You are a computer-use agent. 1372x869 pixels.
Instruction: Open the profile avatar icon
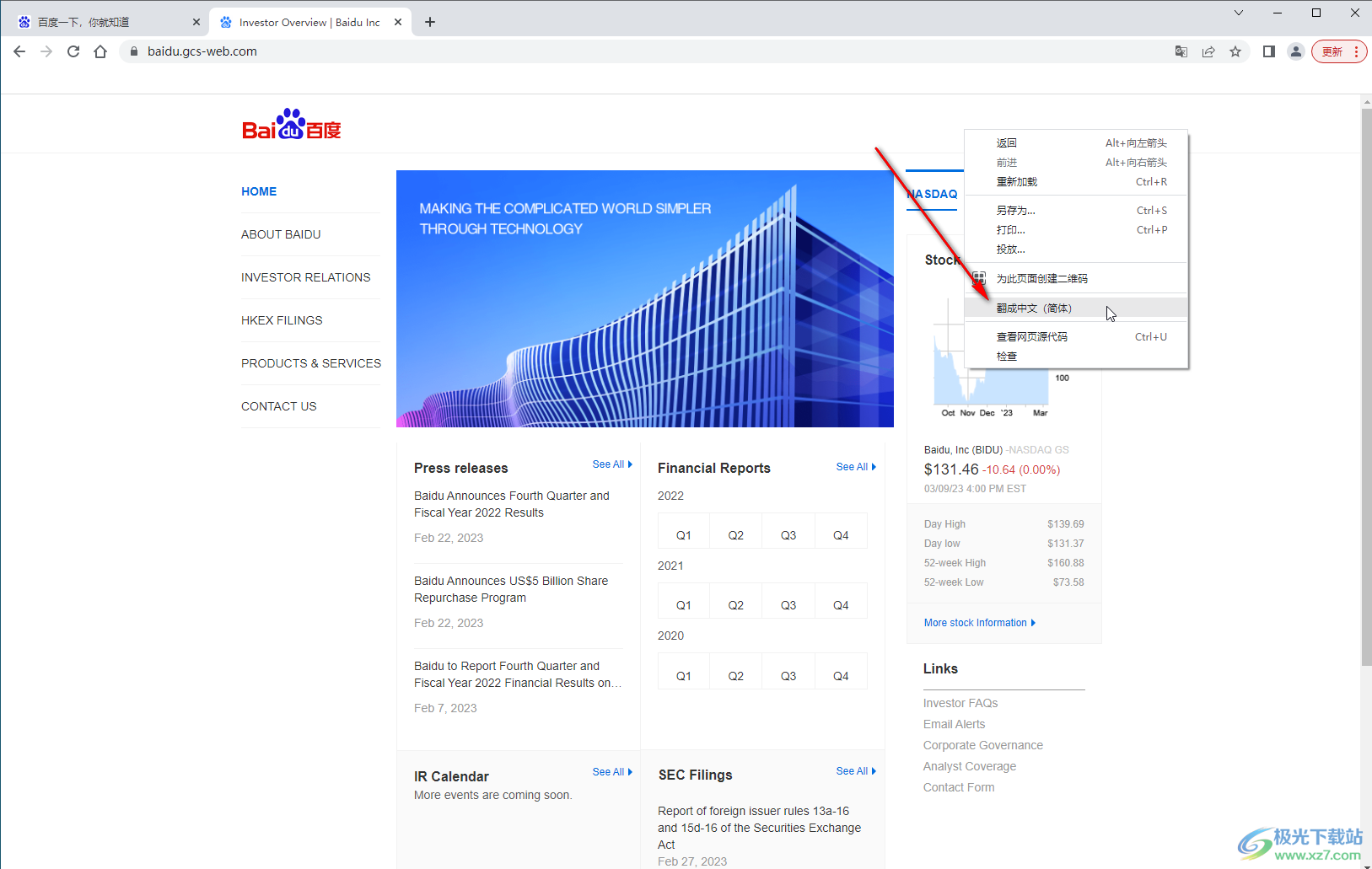pos(1296,51)
